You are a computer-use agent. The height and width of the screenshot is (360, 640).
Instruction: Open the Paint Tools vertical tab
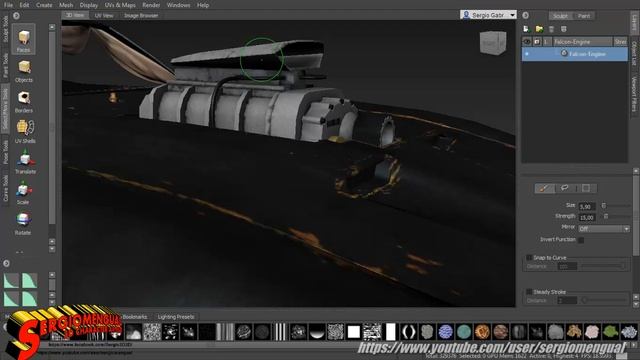[x=5, y=65]
